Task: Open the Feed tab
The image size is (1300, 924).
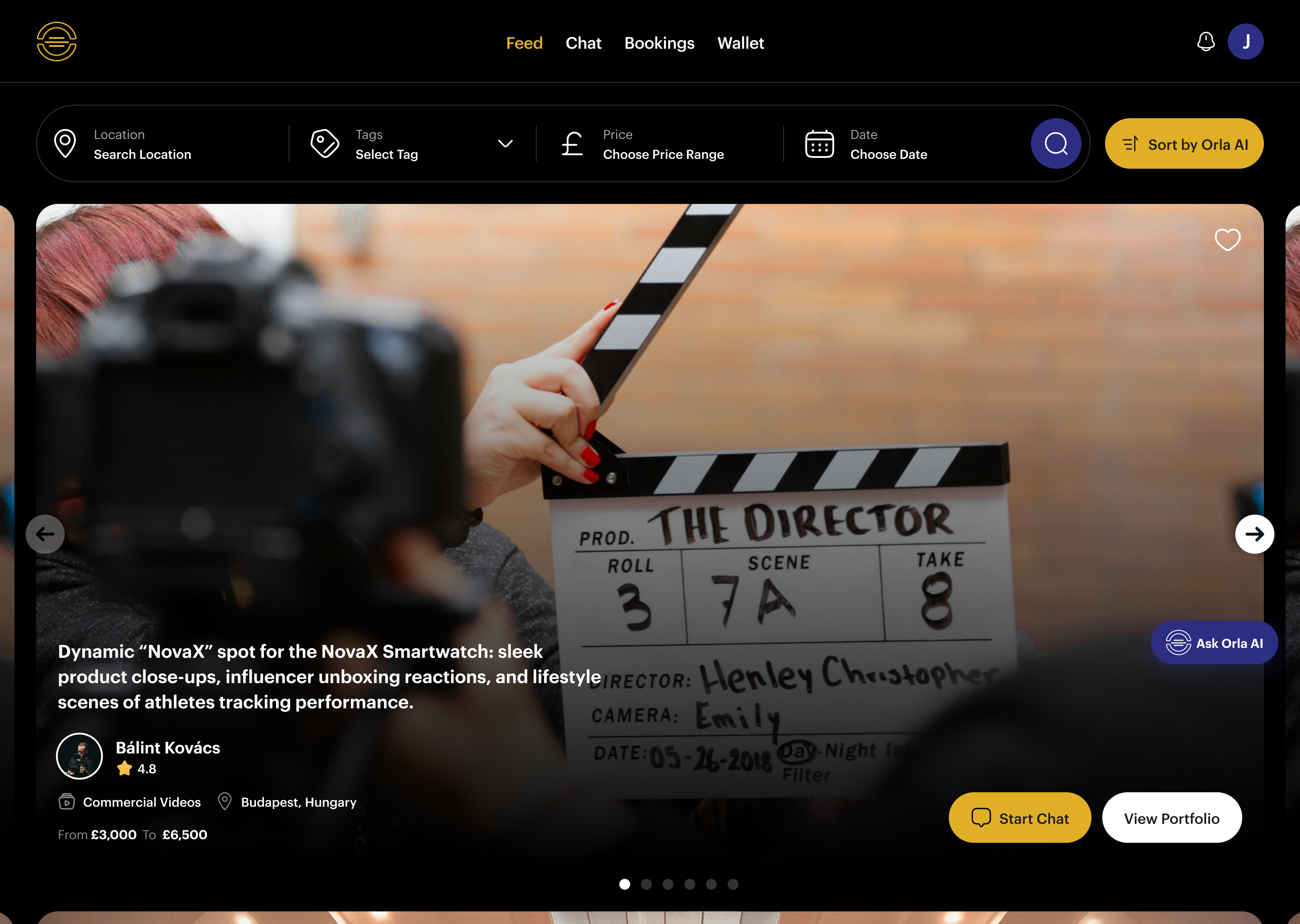Action: coord(524,43)
